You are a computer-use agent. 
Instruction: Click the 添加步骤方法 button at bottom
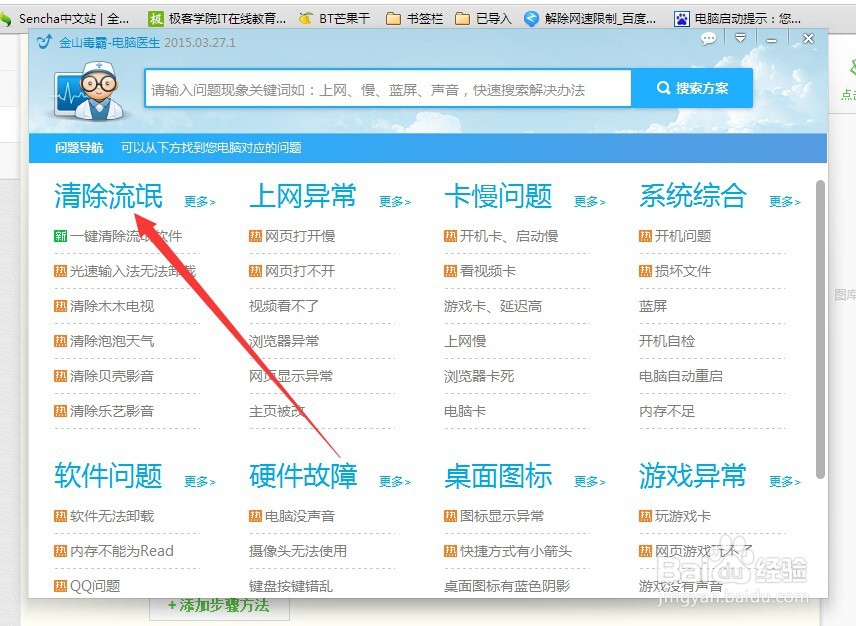tap(219, 608)
